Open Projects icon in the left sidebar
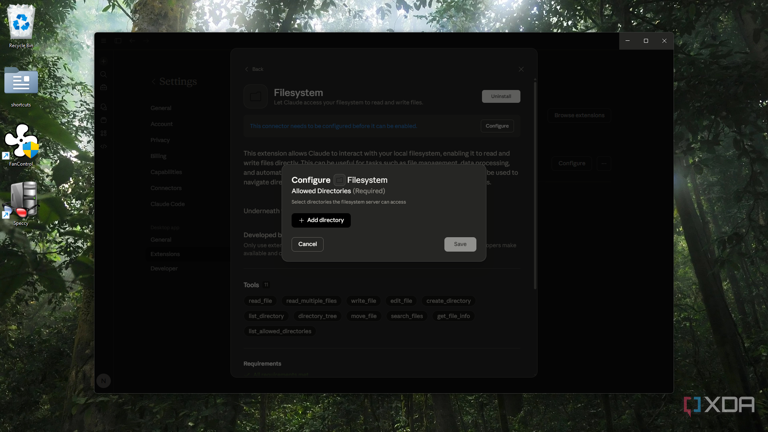768x432 pixels. click(x=103, y=120)
